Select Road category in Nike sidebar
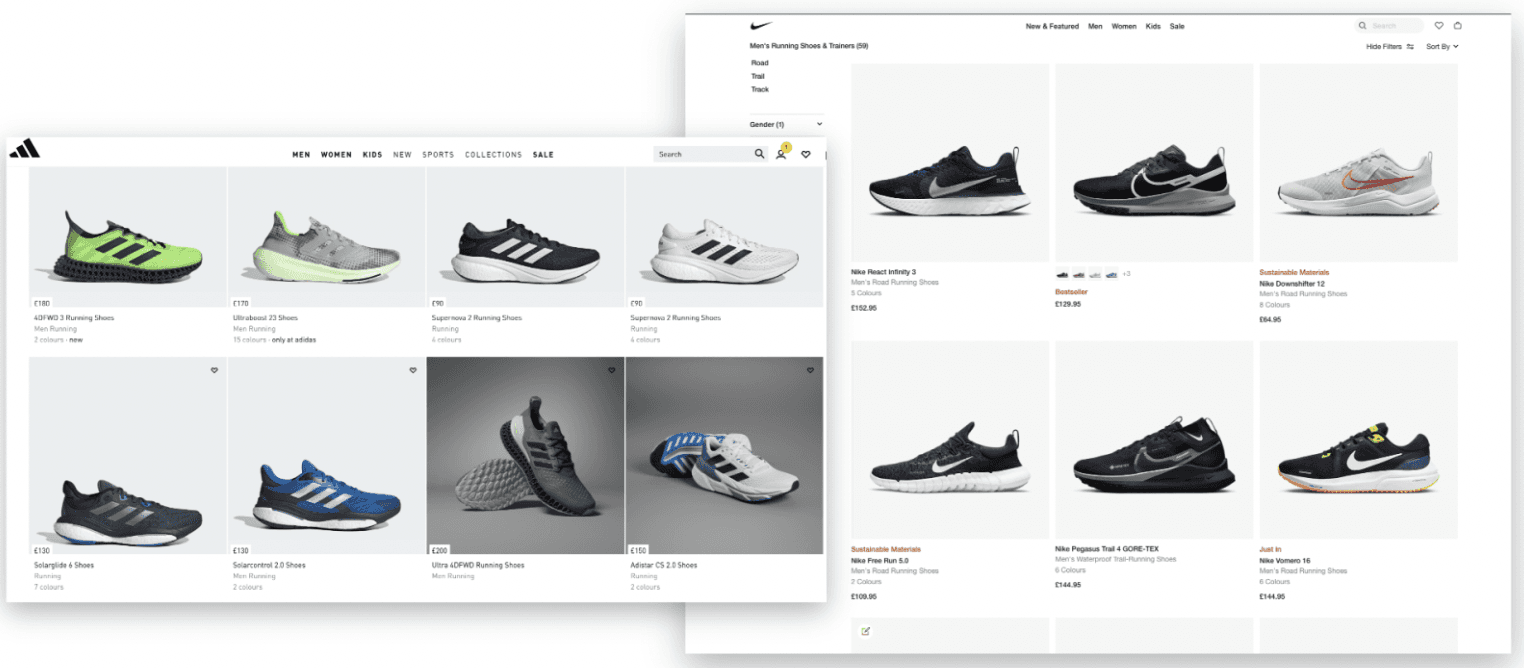This screenshot has width=1524, height=668. point(760,63)
